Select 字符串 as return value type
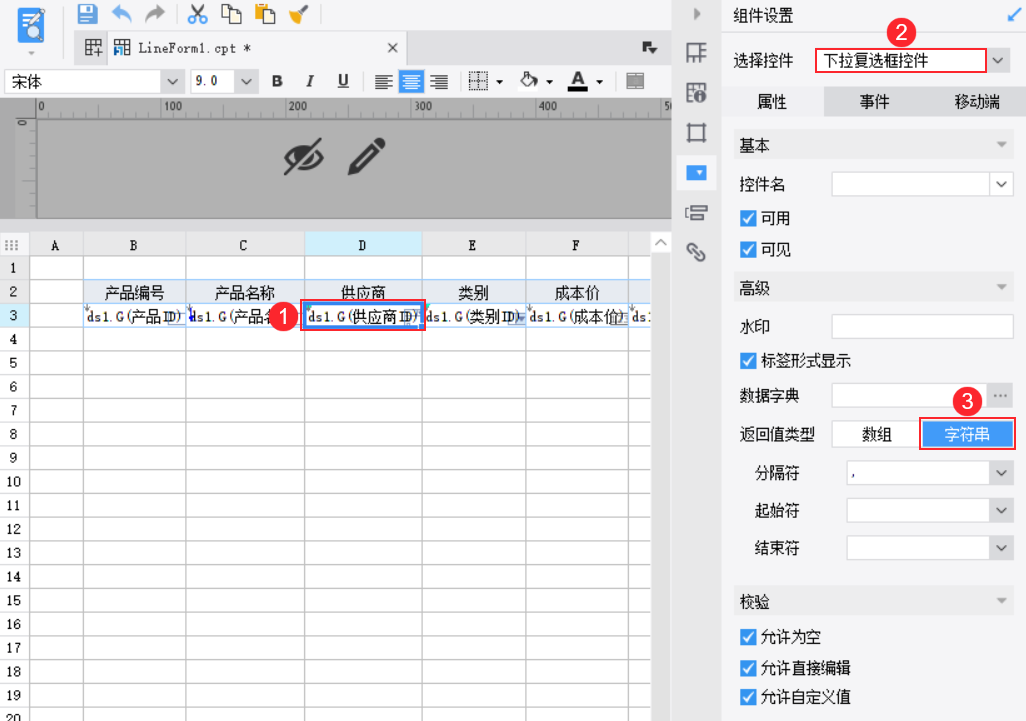This screenshot has height=721, width=1026. [966, 434]
